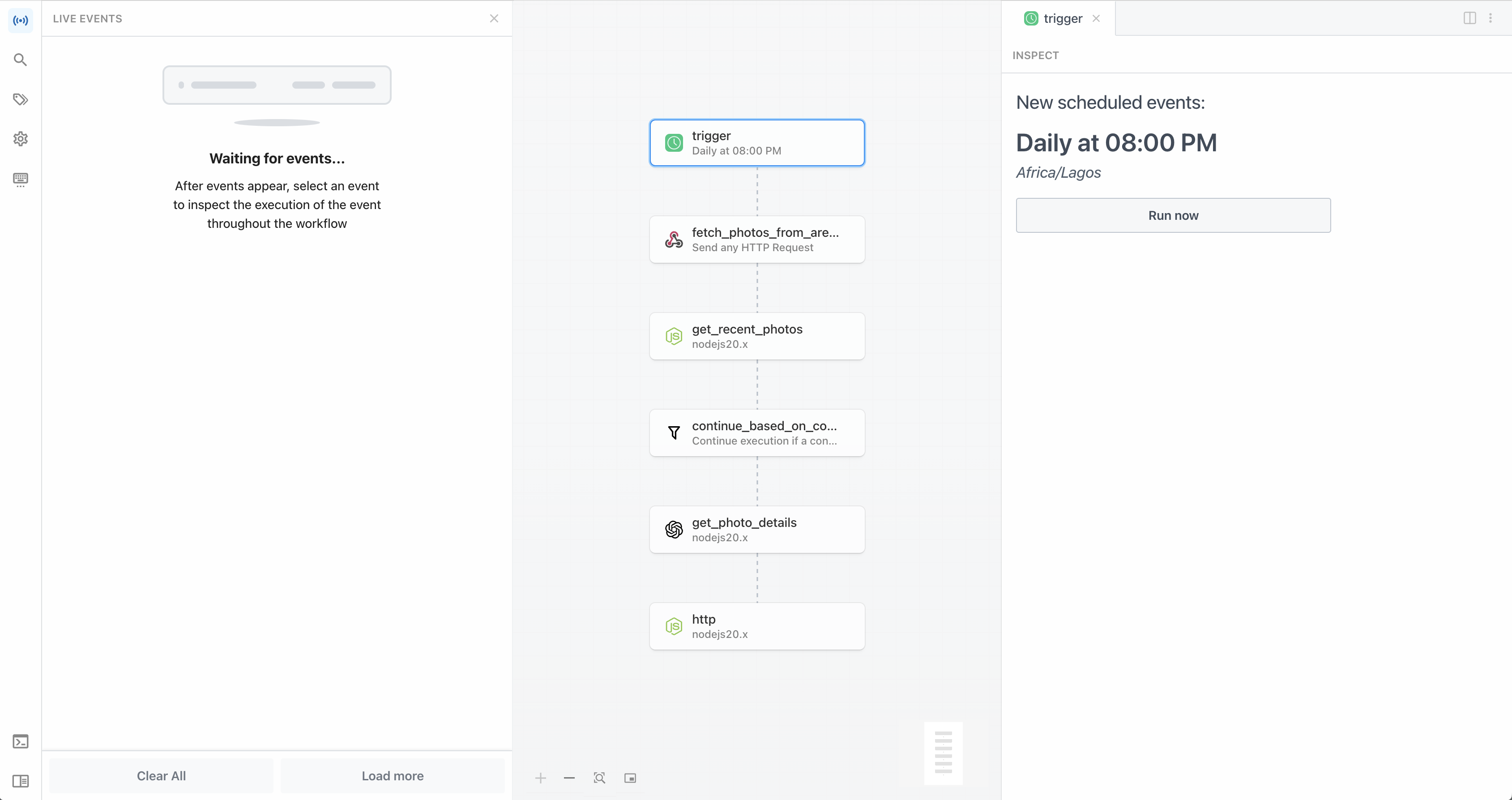
Task: Click the clock icon on the trigger step
Action: coord(674,143)
